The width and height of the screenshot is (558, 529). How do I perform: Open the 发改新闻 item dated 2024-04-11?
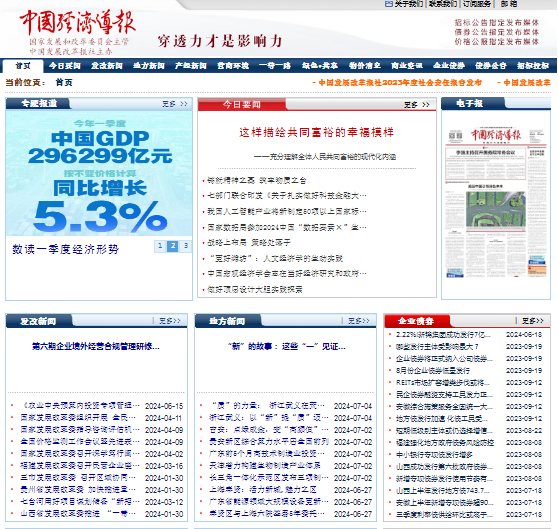[x=78, y=418]
